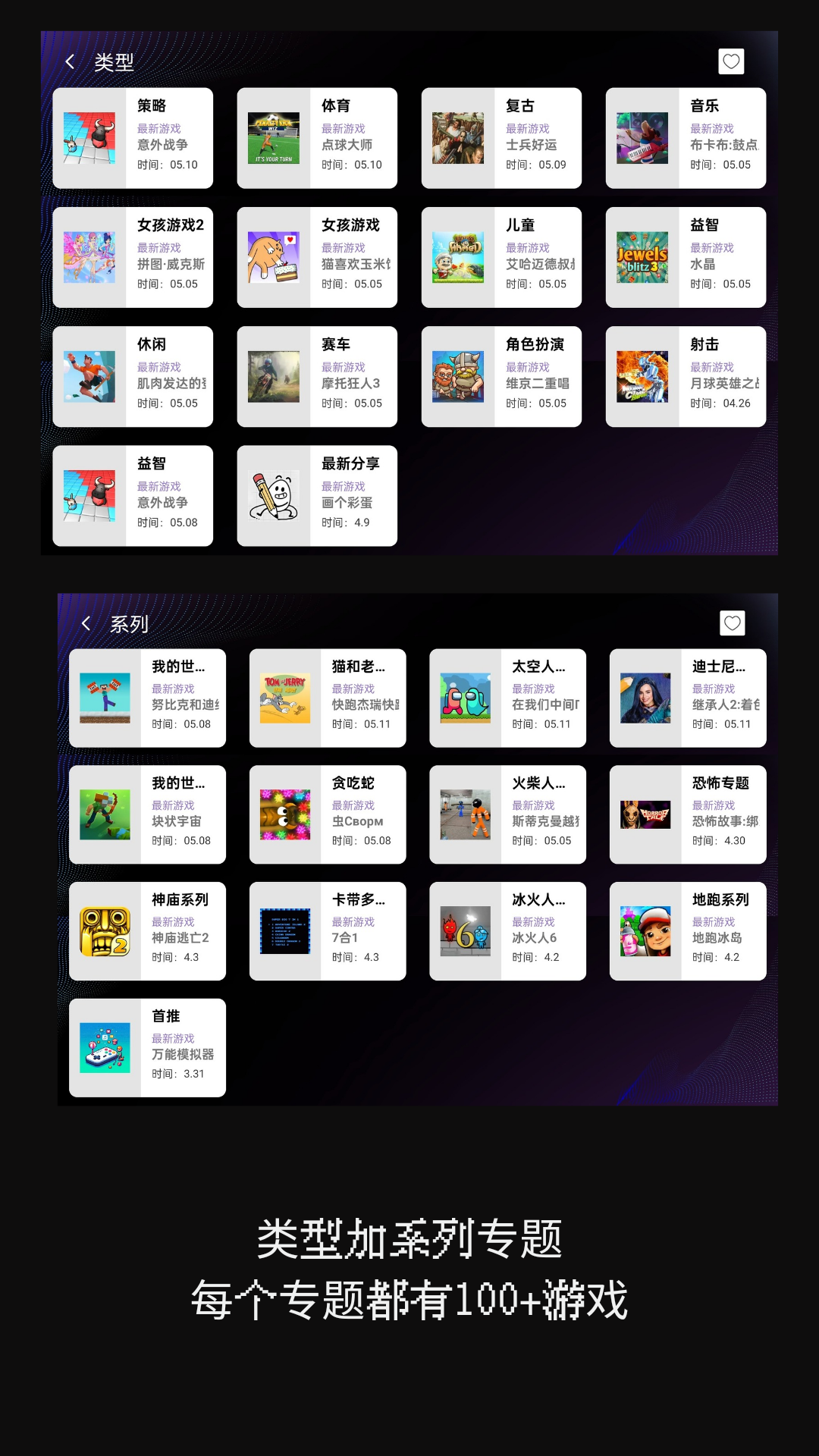Open the 射击 game thumbnail
Image resolution: width=819 pixels, height=1456 pixels.
click(x=642, y=376)
